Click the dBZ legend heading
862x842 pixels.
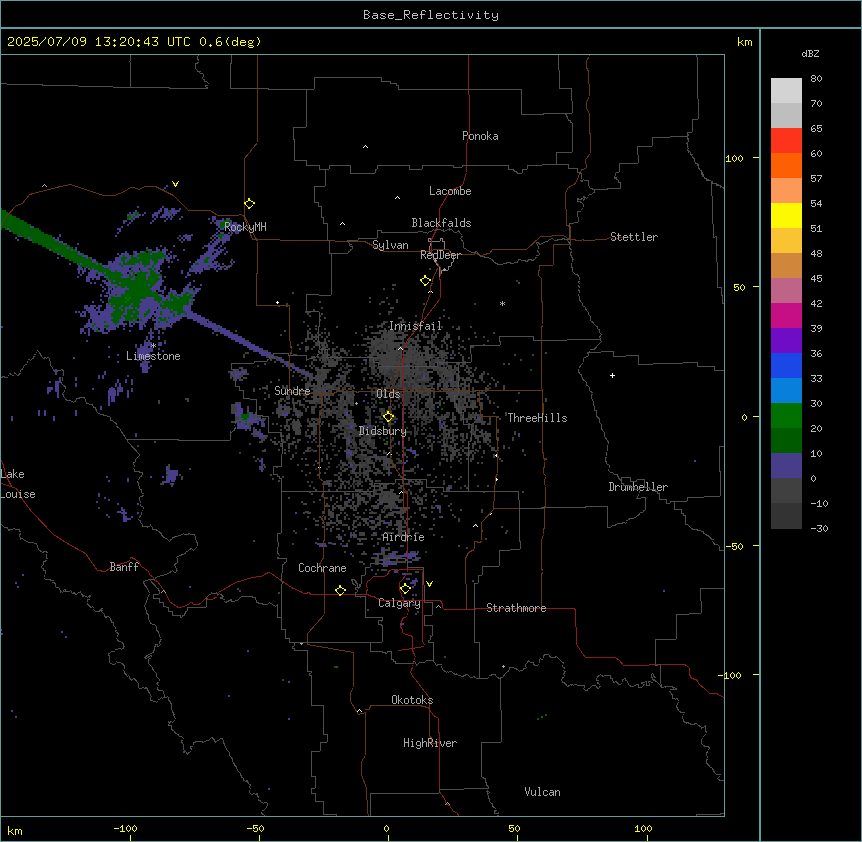[810, 53]
